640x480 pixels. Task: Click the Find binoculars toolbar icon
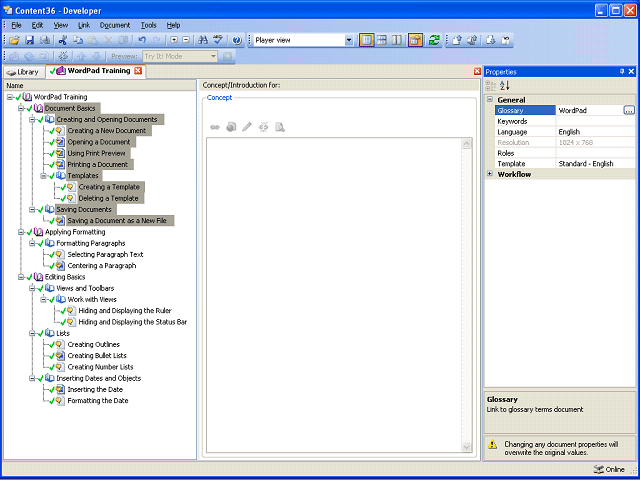click(203, 40)
